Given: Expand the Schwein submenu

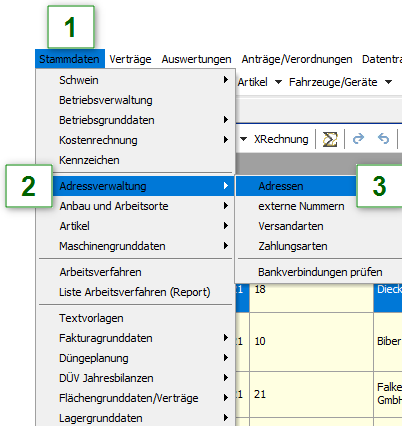Looking at the screenshot, I should click(x=136, y=80).
